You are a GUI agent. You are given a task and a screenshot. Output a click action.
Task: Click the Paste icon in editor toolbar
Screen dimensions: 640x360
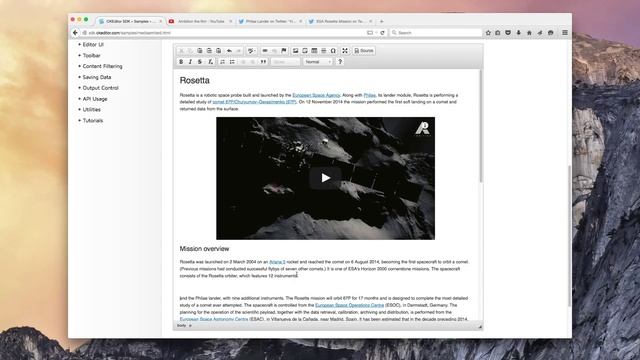[200, 51]
